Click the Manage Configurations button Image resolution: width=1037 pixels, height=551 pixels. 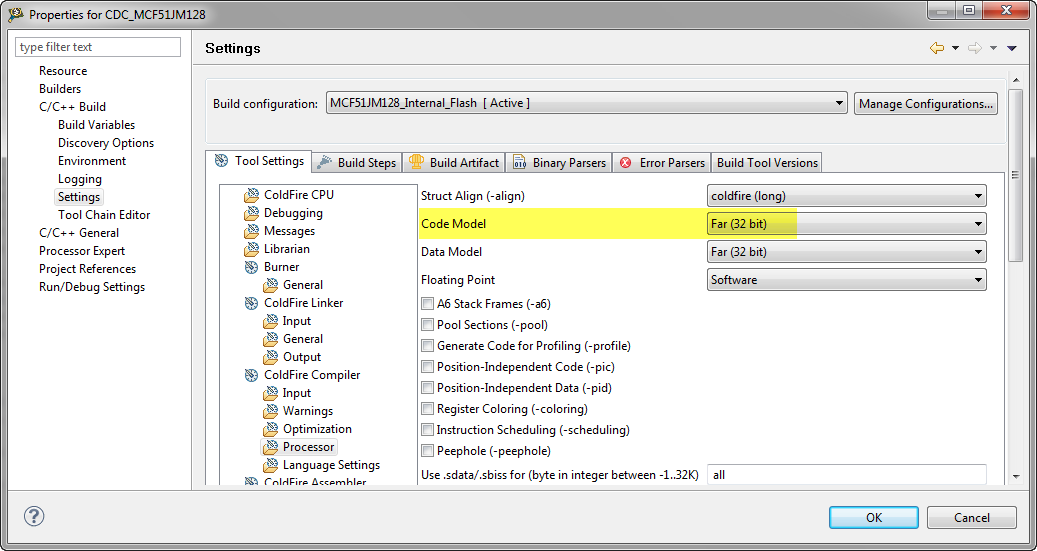(925, 104)
